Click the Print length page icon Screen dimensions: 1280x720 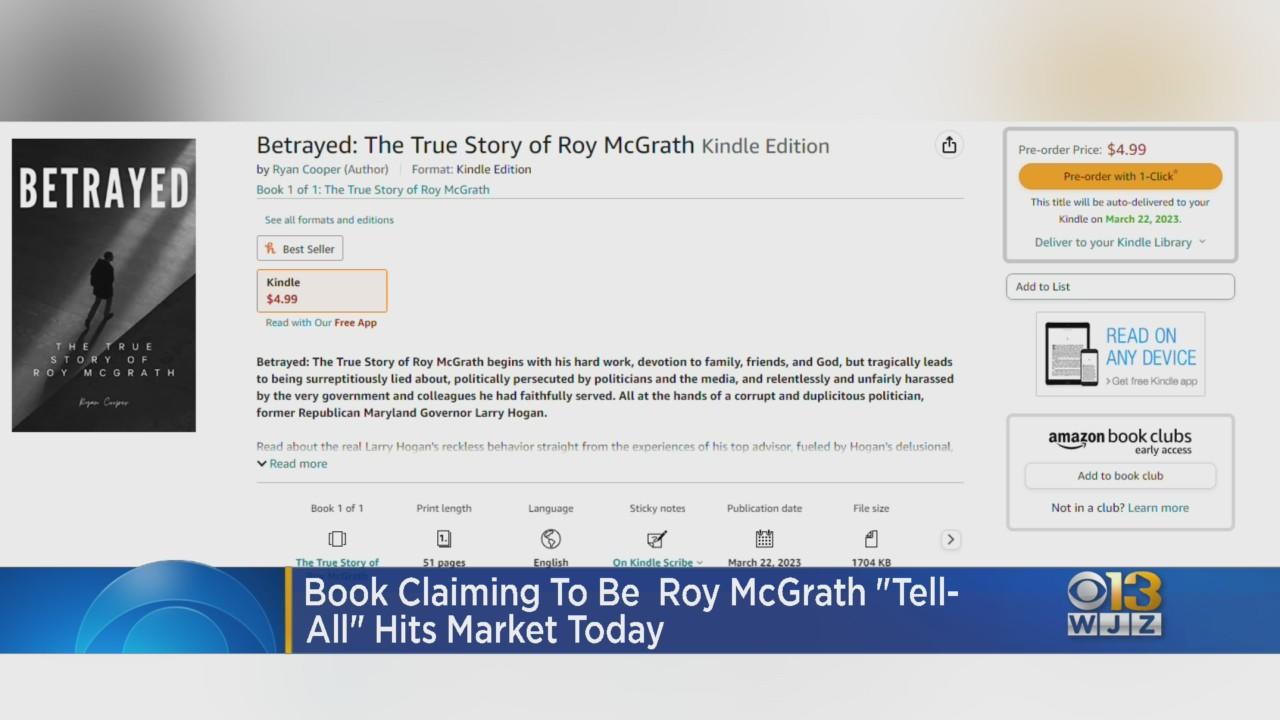444,539
